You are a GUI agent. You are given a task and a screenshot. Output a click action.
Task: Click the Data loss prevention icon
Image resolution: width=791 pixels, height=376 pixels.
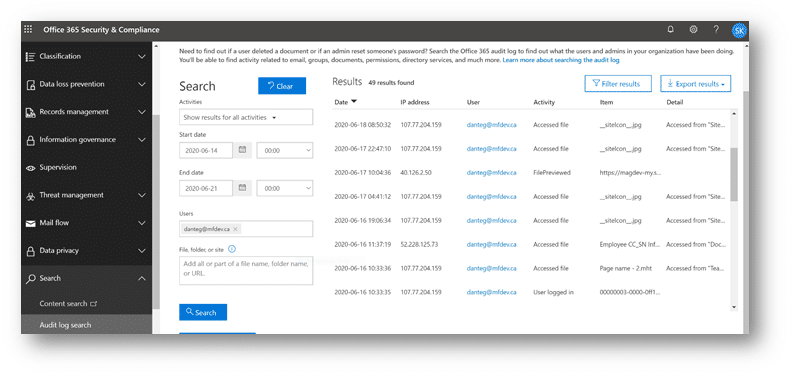(x=30, y=84)
